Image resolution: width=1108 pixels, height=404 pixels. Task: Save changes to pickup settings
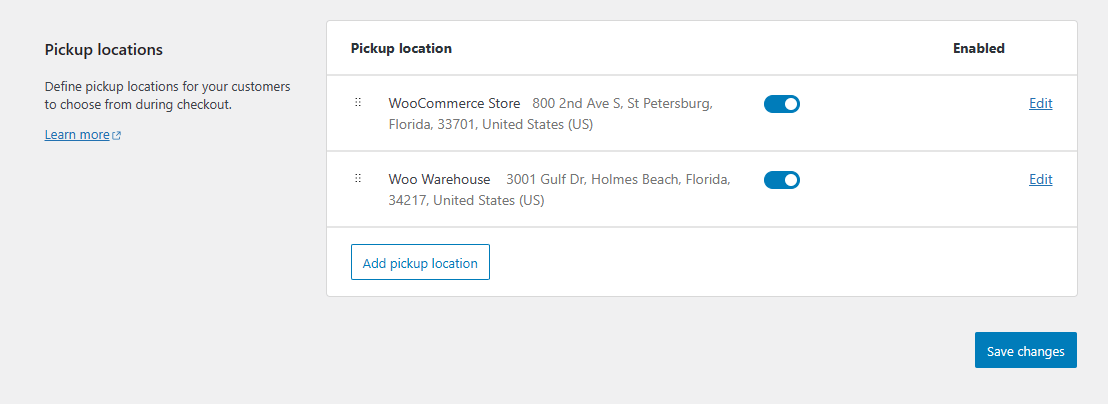pyautogui.click(x=1025, y=350)
